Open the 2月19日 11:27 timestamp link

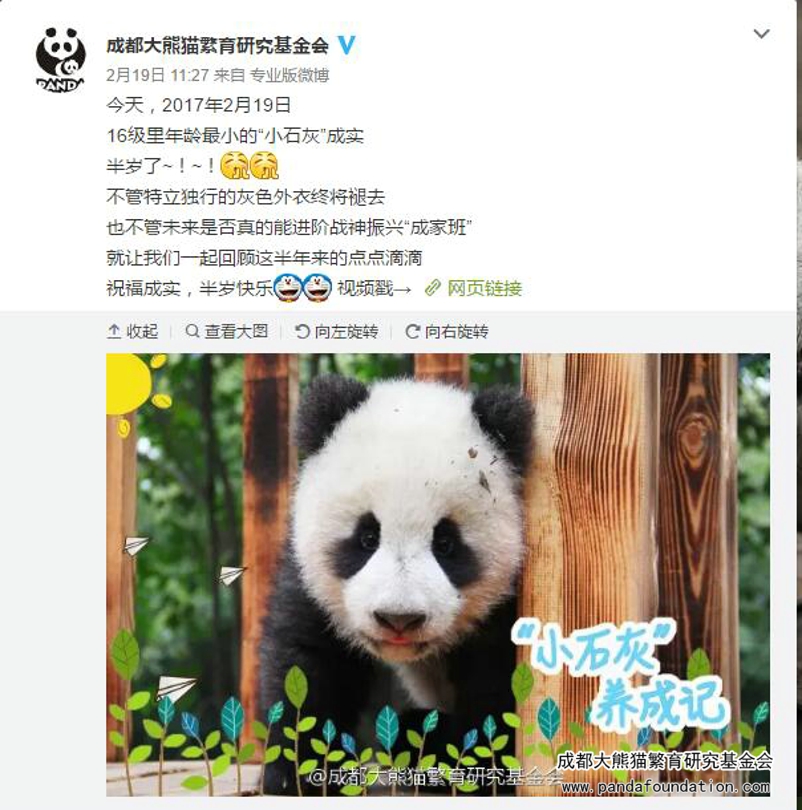(x=157, y=75)
